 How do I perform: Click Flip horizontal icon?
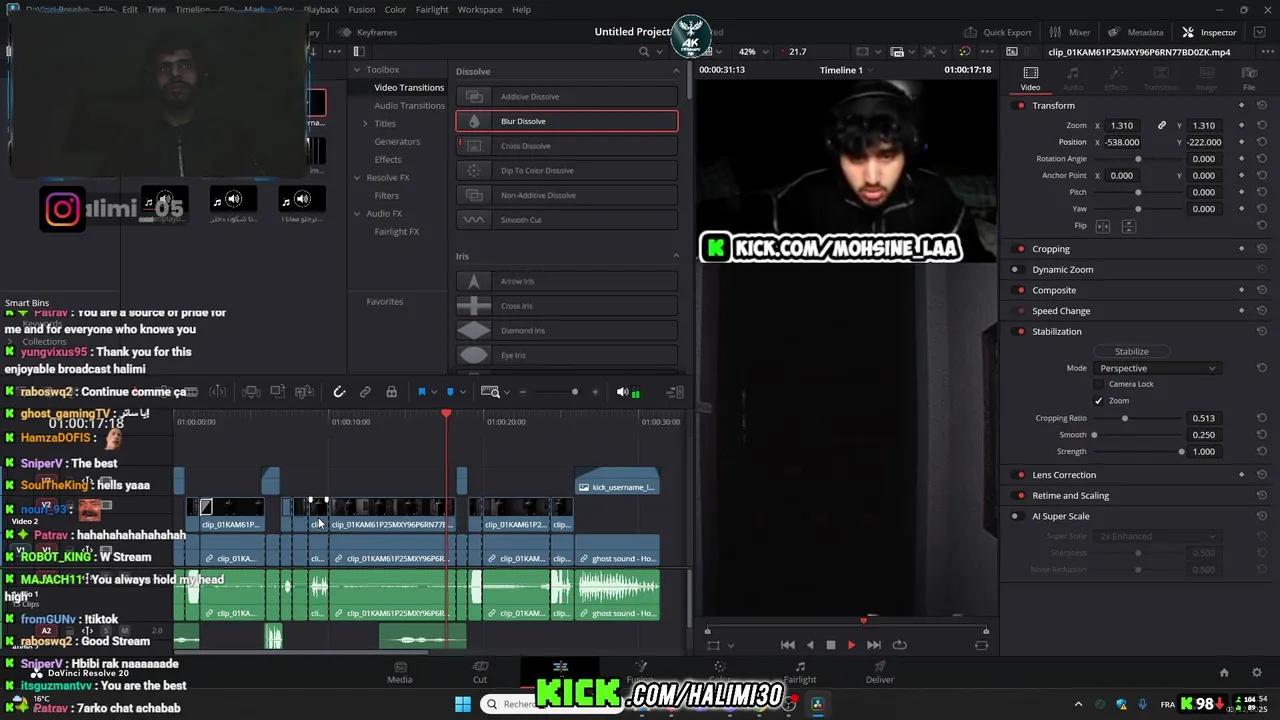click(x=1103, y=226)
